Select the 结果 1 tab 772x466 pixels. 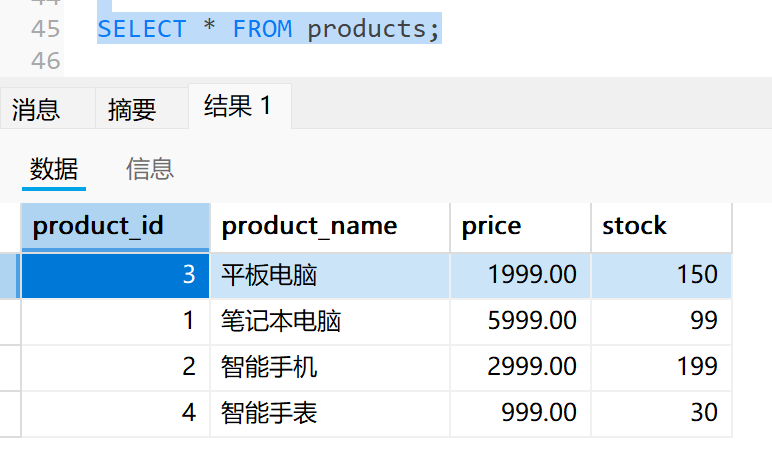click(x=238, y=105)
